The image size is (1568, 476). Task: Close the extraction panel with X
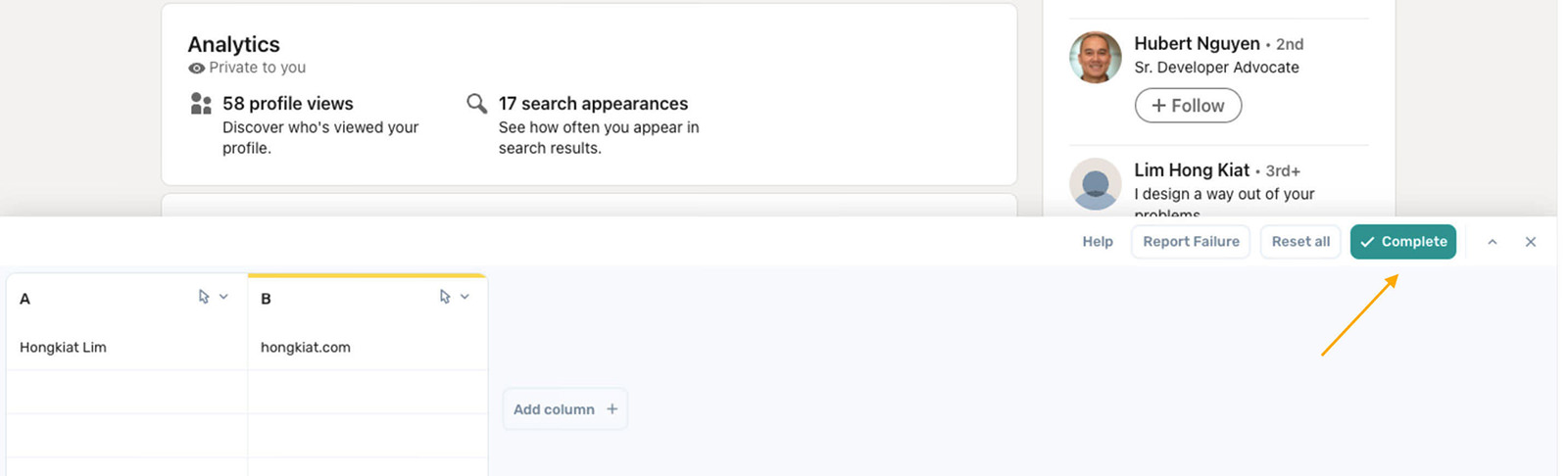[1531, 242]
